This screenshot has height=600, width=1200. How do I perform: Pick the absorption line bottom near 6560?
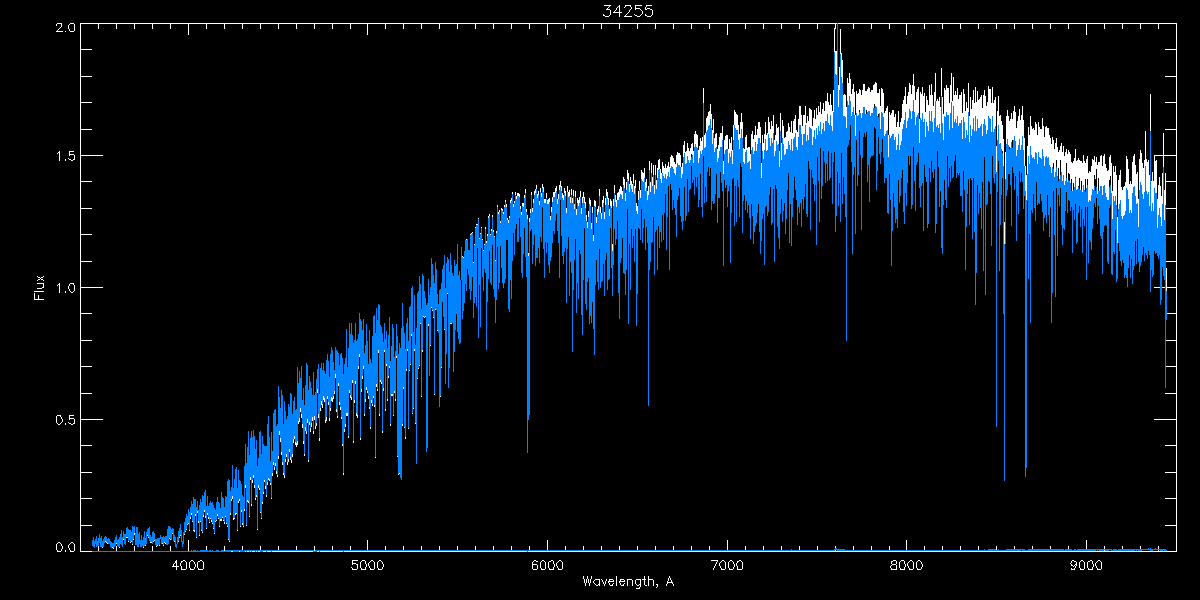[648, 404]
